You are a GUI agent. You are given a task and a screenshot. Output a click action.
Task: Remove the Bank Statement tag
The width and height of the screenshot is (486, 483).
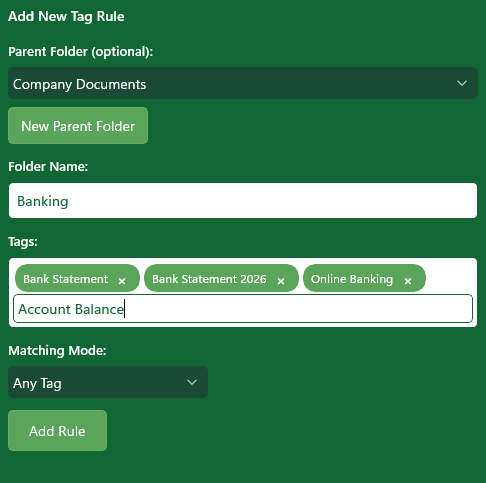tap(122, 281)
